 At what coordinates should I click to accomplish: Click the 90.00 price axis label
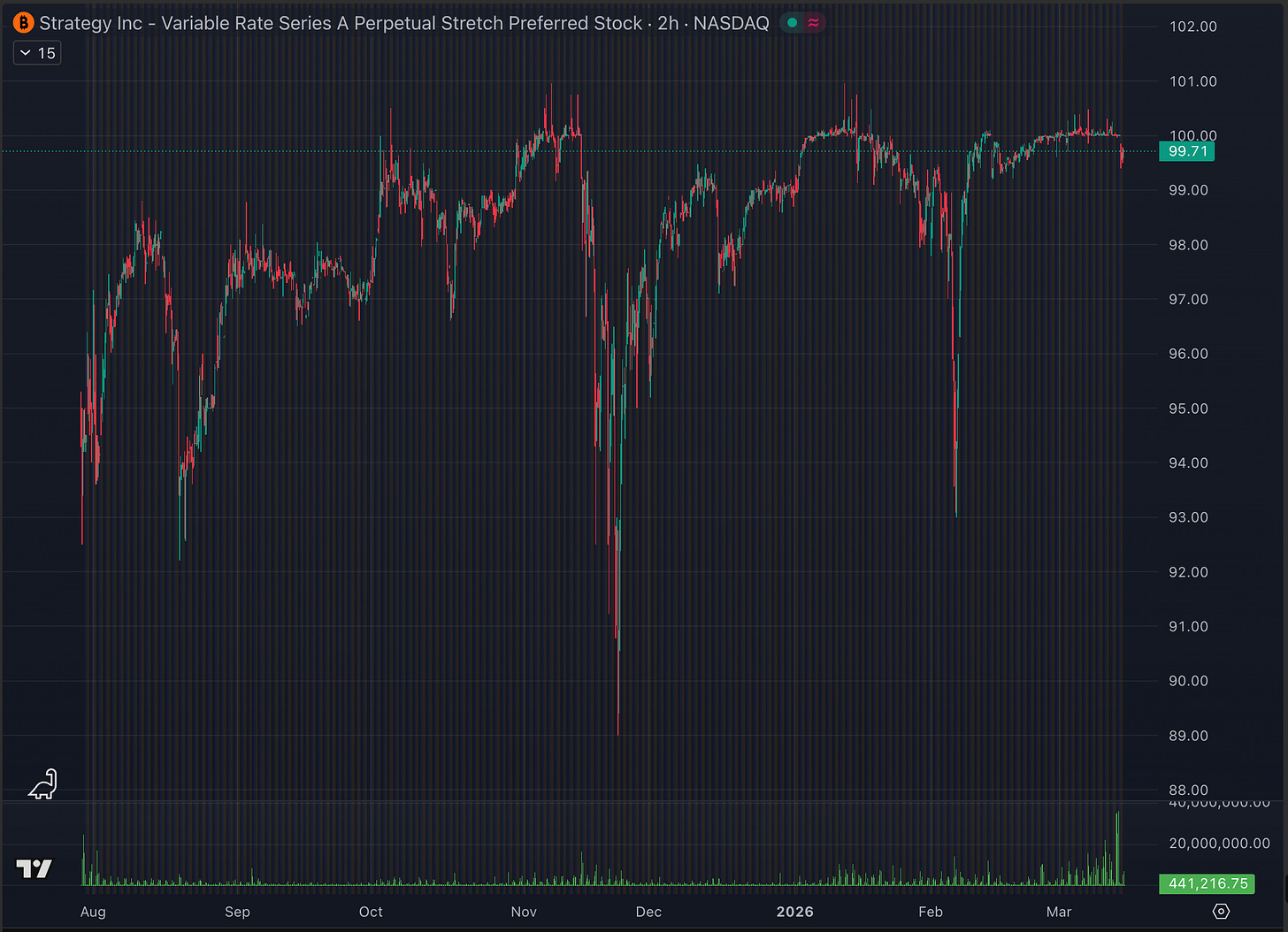[1188, 681]
